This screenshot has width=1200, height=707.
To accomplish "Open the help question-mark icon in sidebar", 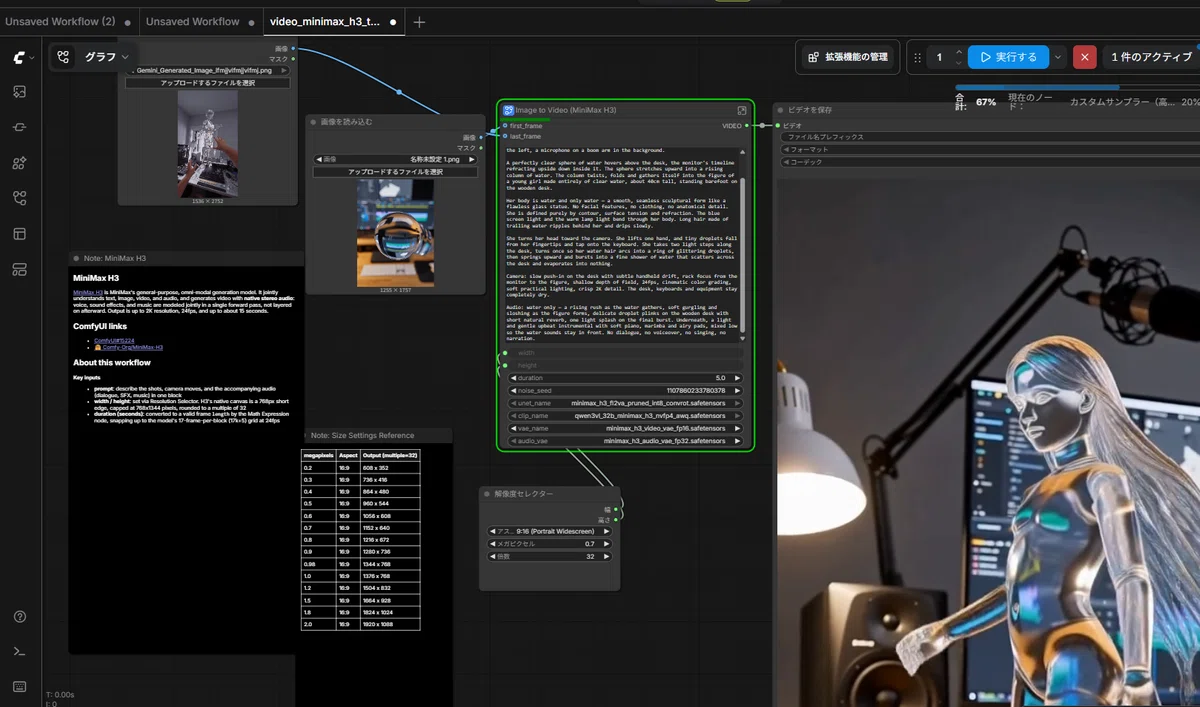I will pos(19,616).
